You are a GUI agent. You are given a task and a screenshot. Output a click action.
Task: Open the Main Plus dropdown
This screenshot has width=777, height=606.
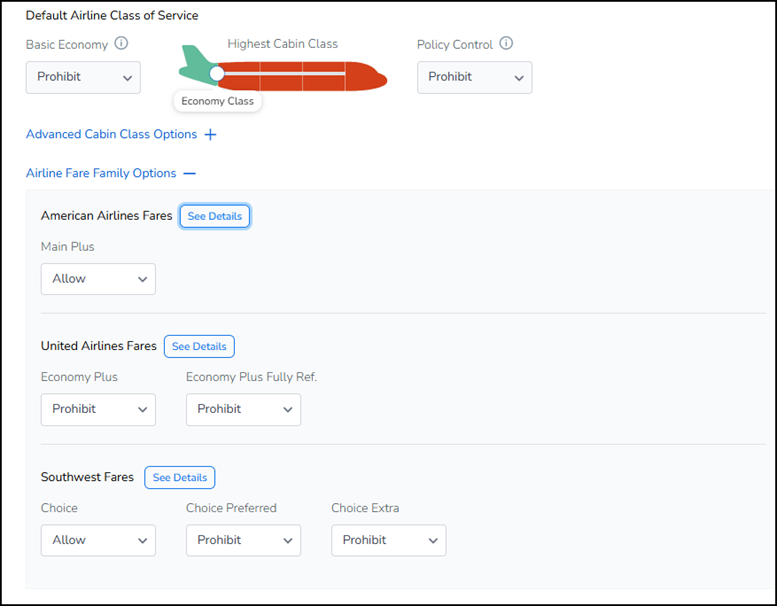(98, 279)
